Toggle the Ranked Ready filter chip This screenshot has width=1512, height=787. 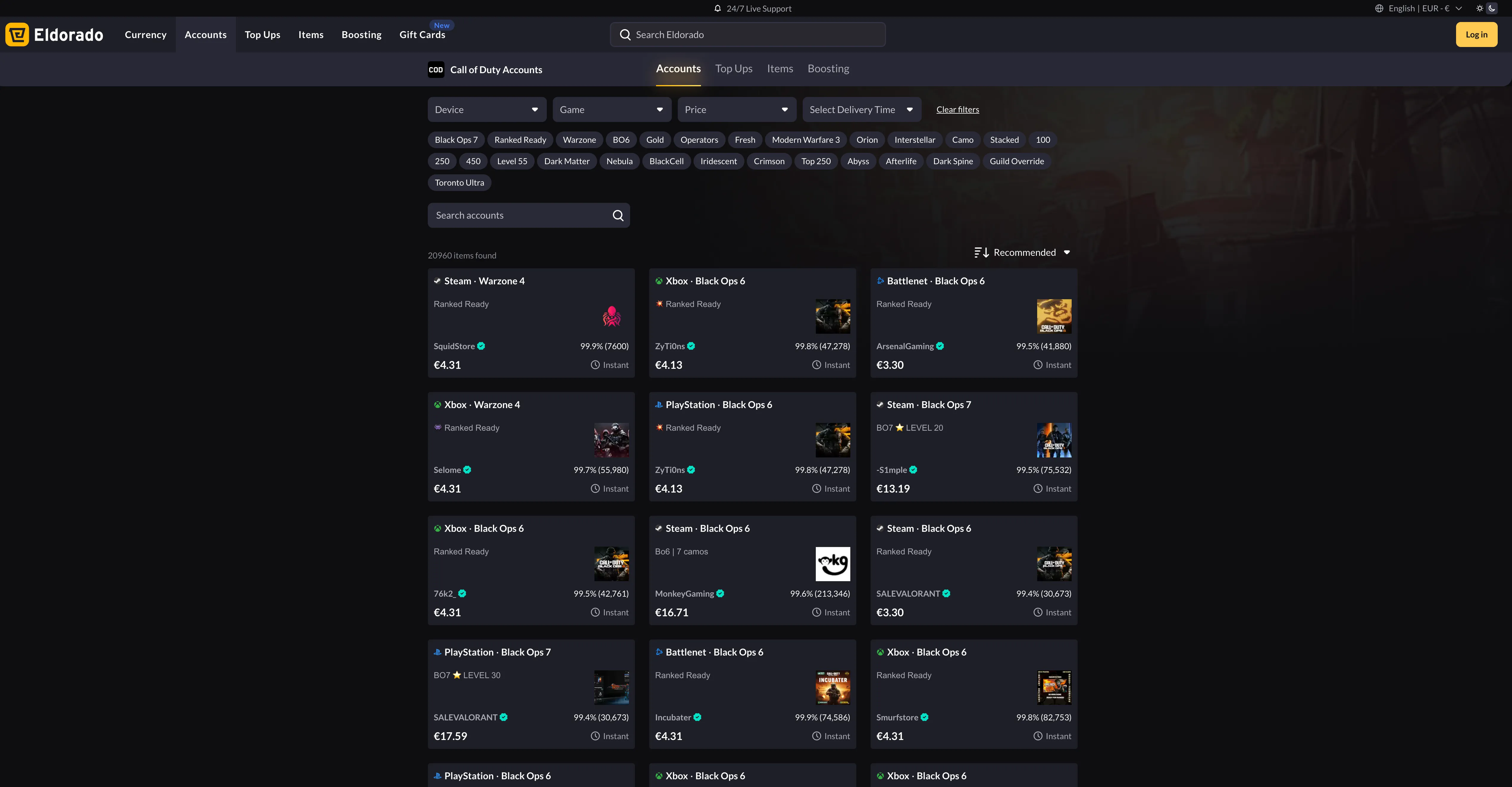519,140
